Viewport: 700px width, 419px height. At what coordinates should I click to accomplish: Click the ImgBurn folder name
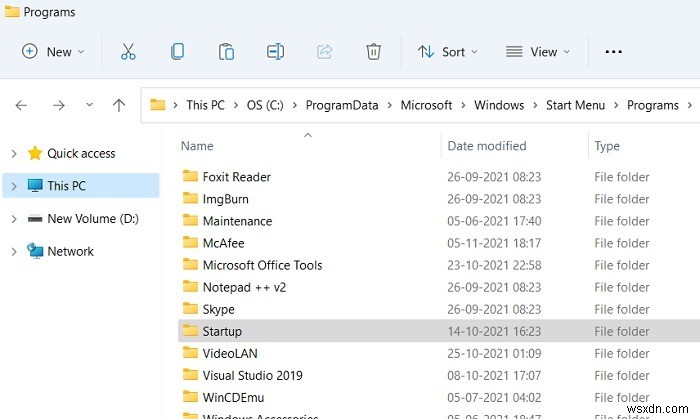(225, 199)
